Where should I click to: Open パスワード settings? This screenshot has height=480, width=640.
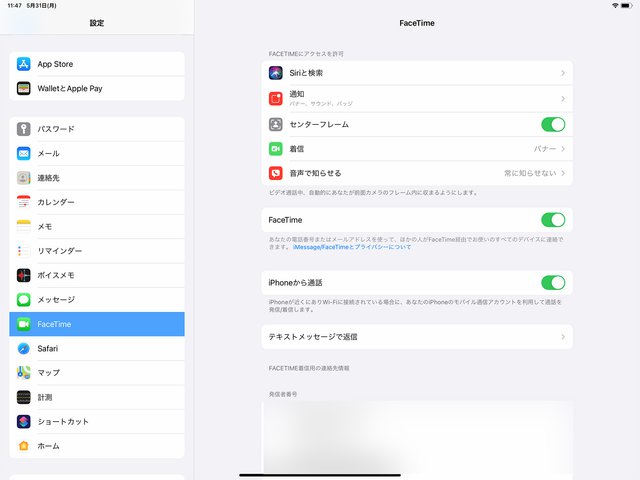[97, 129]
